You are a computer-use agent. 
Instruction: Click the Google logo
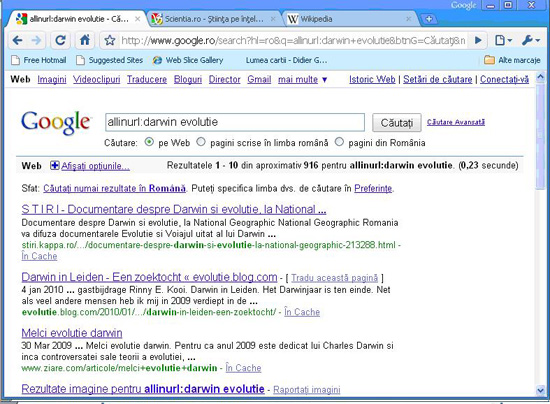(x=56, y=122)
